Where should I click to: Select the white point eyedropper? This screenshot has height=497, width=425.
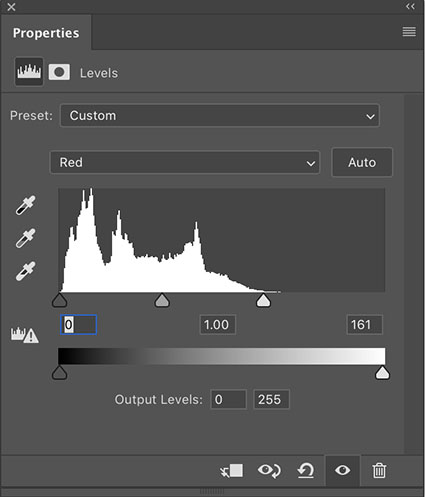(25, 271)
